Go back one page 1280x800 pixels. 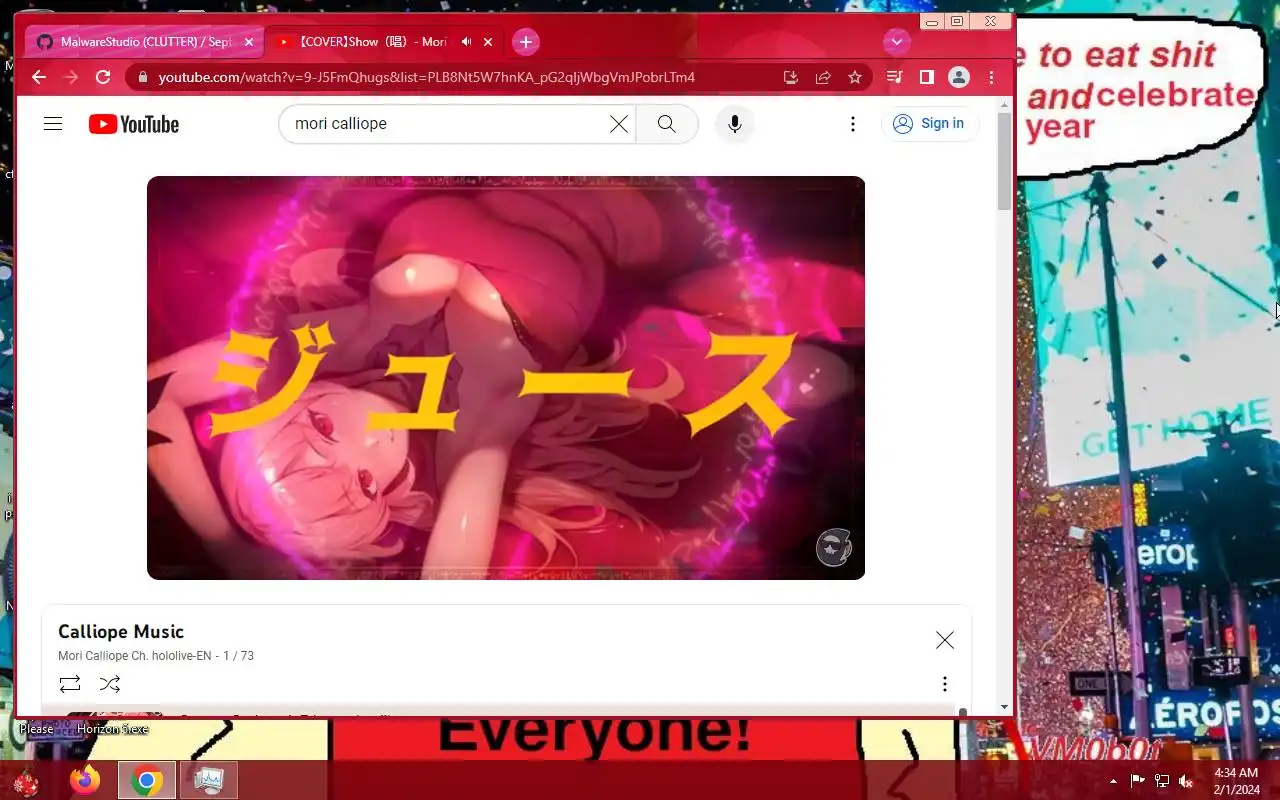coord(39,77)
